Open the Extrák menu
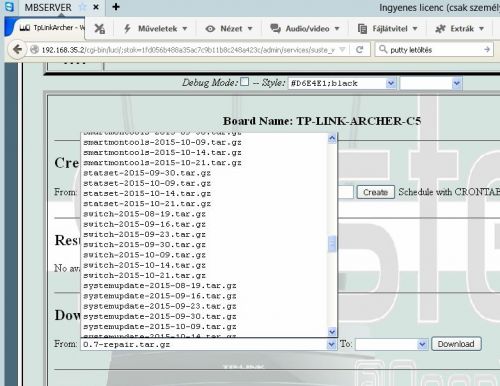This screenshot has width=500, height=386. (460, 29)
